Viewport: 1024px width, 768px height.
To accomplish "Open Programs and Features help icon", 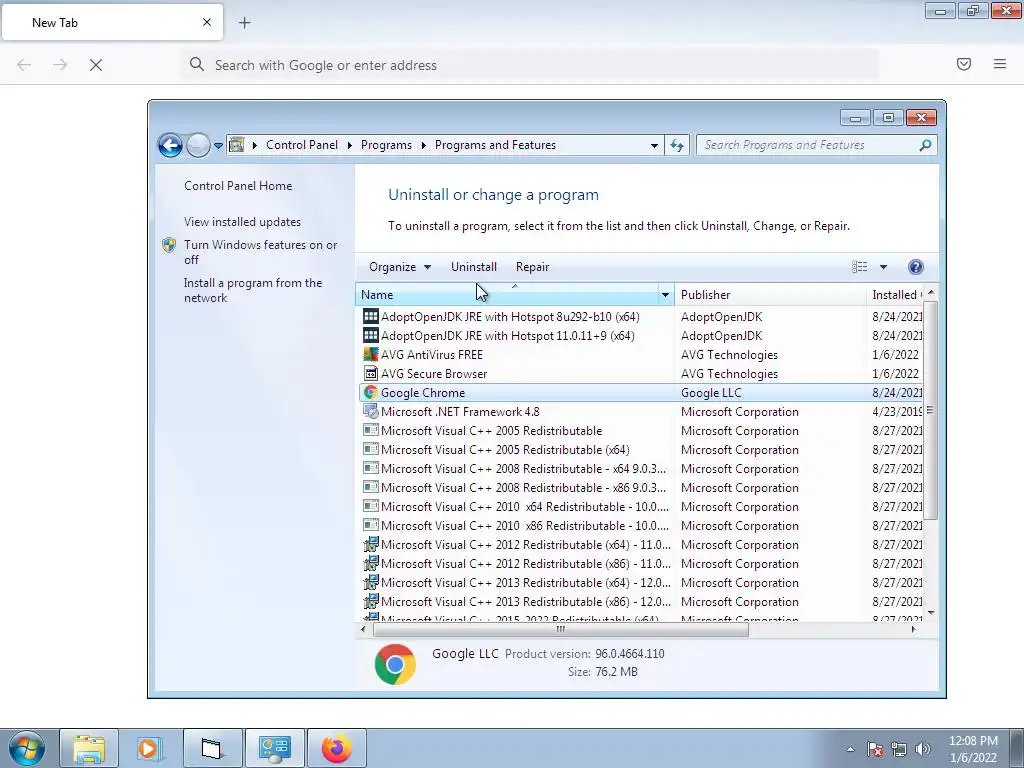I will 916,266.
